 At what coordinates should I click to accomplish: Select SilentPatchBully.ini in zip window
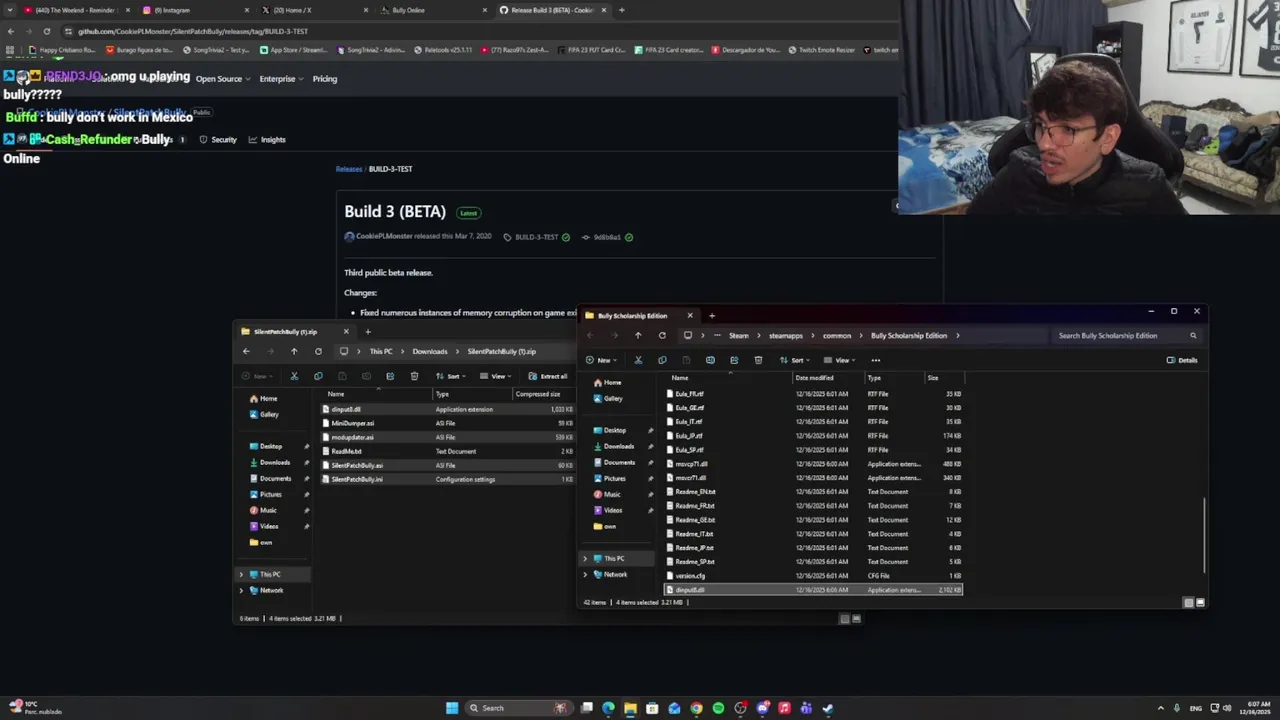(357, 479)
